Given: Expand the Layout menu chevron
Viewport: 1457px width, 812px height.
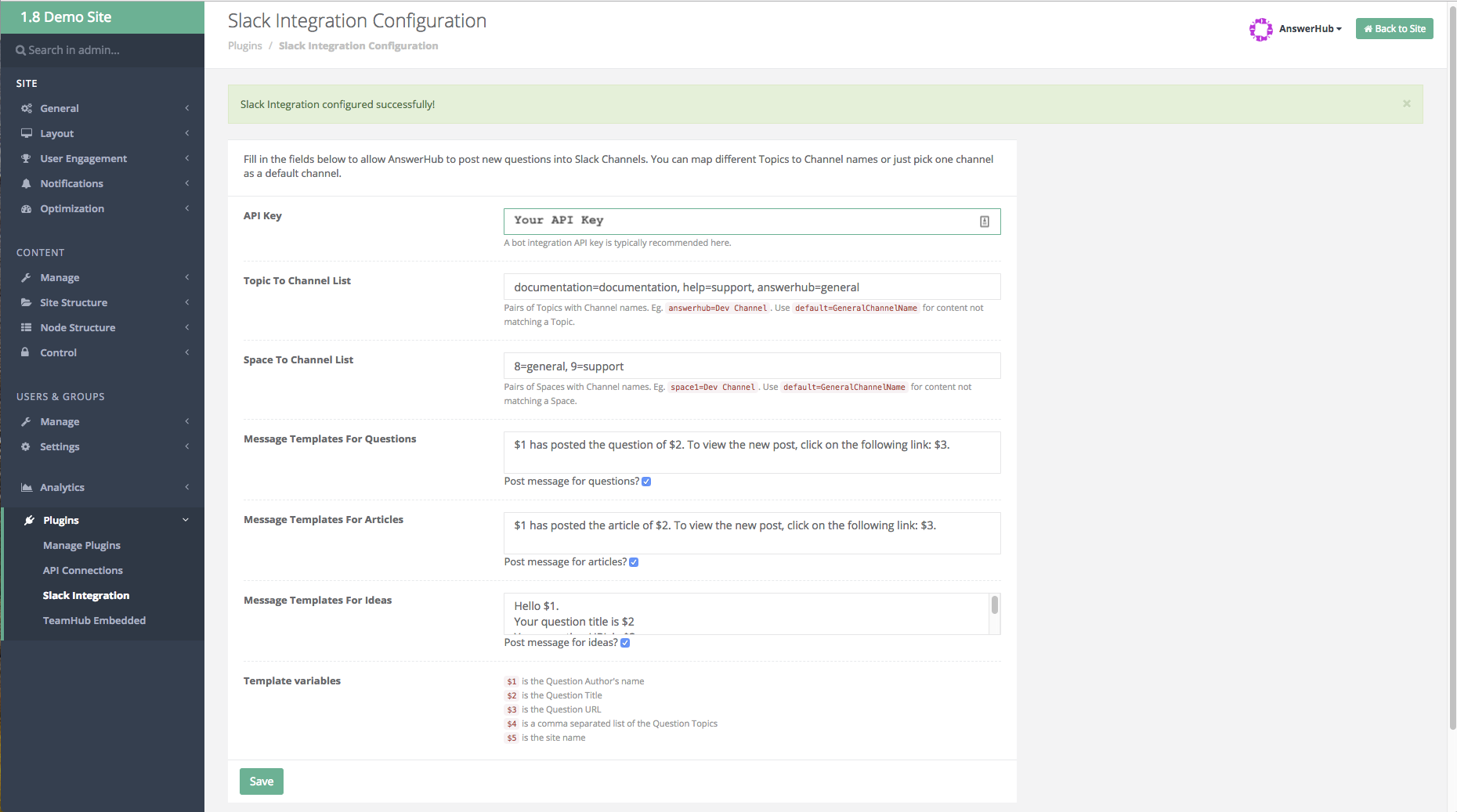Looking at the screenshot, I should tap(187, 133).
